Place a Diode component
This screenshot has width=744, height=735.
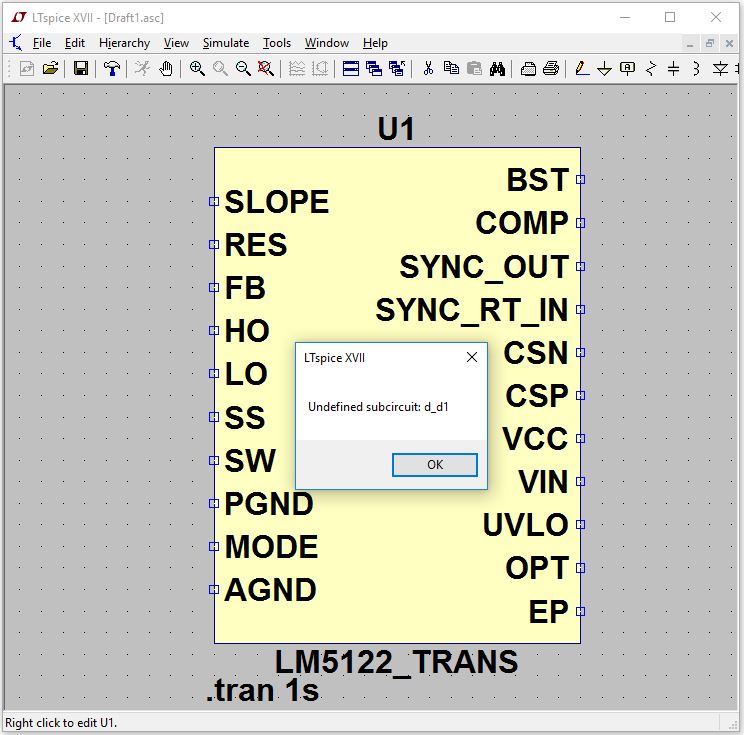click(x=720, y=69)
